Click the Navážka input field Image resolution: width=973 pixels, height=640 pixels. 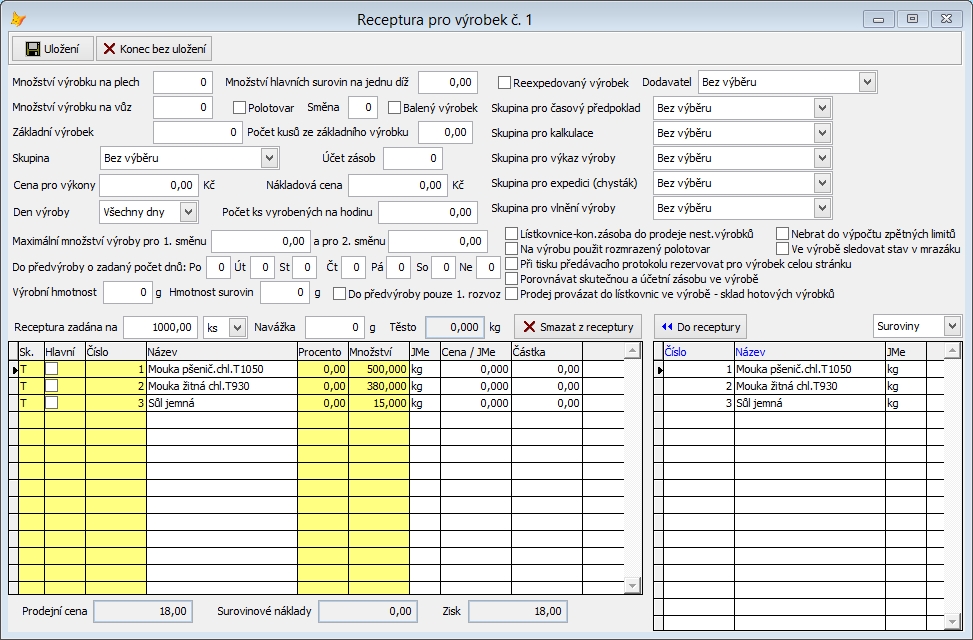[x=334, y=327]
